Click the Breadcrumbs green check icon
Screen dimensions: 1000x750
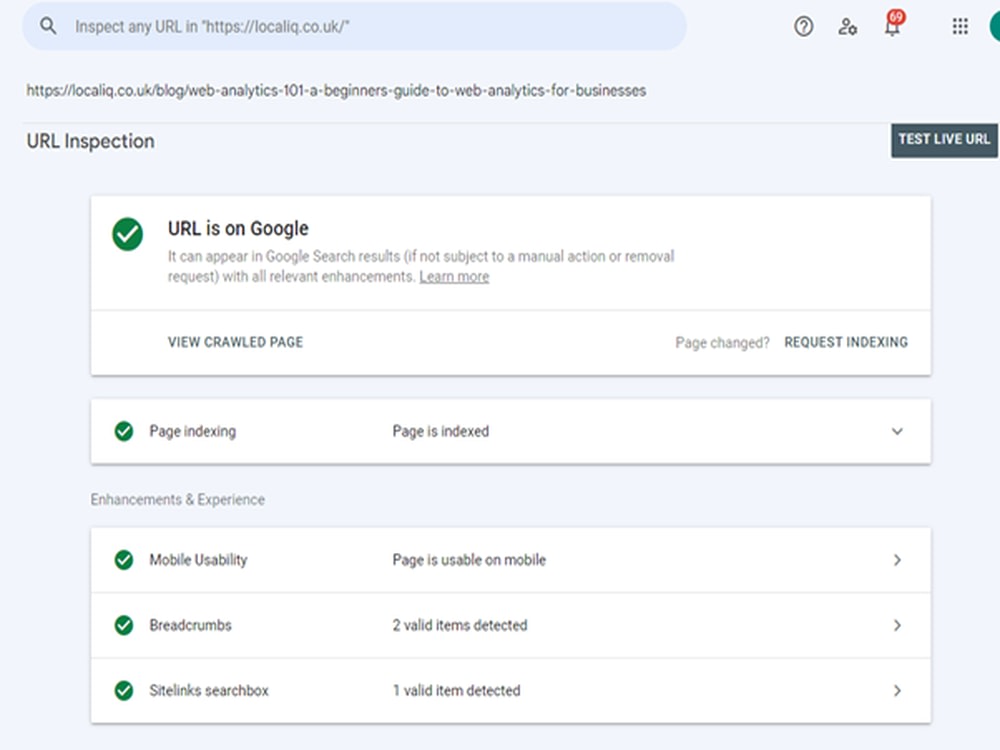[124, 625]
